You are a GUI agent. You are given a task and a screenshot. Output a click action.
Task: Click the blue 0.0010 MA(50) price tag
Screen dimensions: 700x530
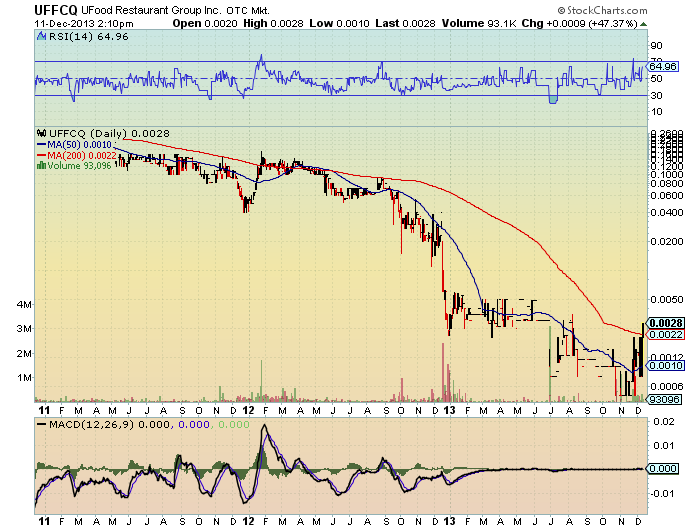pos(666,366)
